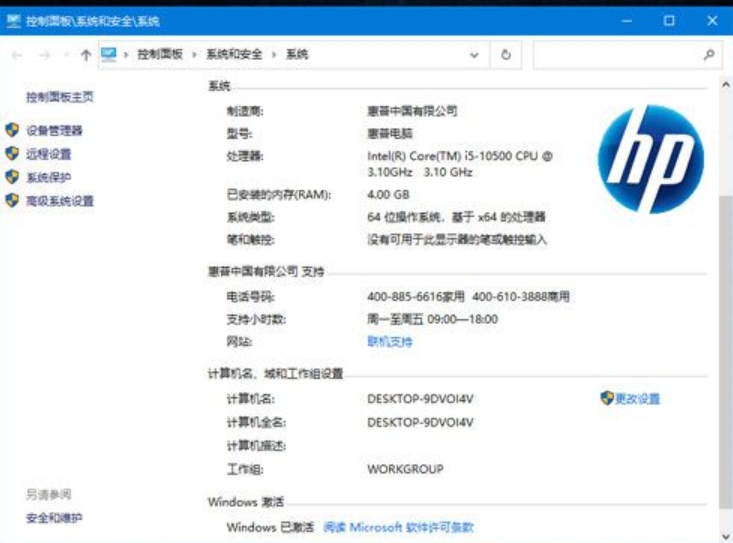Screen dimensions: 733x543
Task: Expand the chevron after 控制面板 breadcrumb
Action: pyautogui.click(x=194, y=55)
